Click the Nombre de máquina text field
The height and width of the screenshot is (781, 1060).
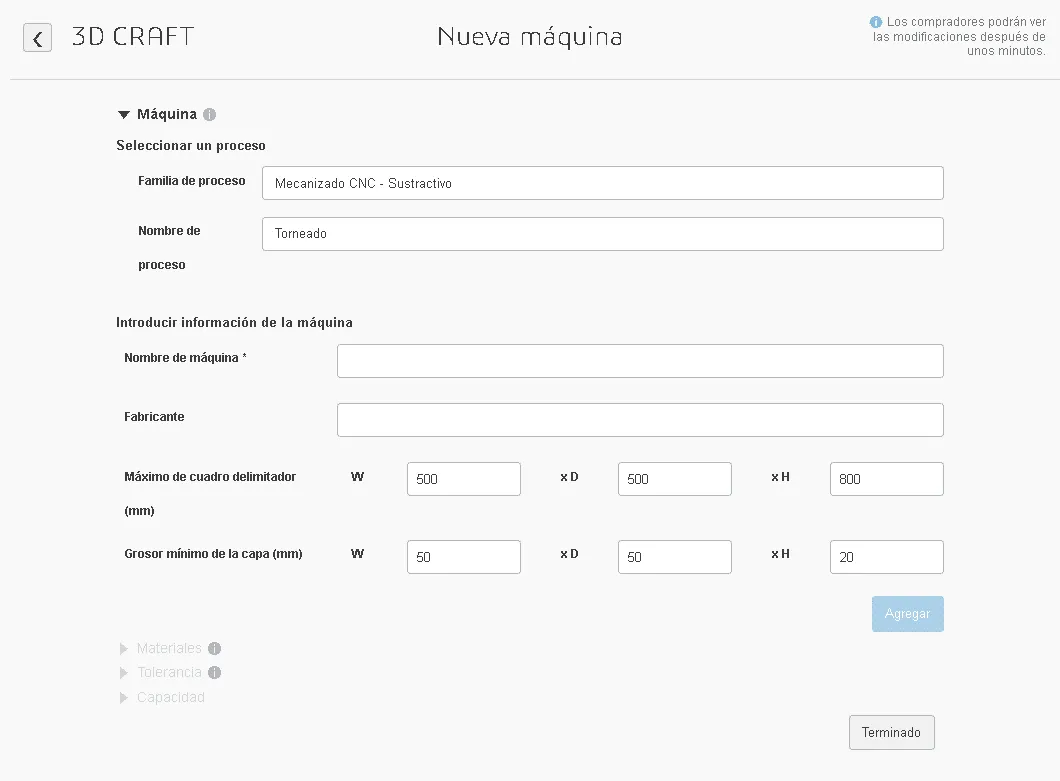tap(639, 361)
